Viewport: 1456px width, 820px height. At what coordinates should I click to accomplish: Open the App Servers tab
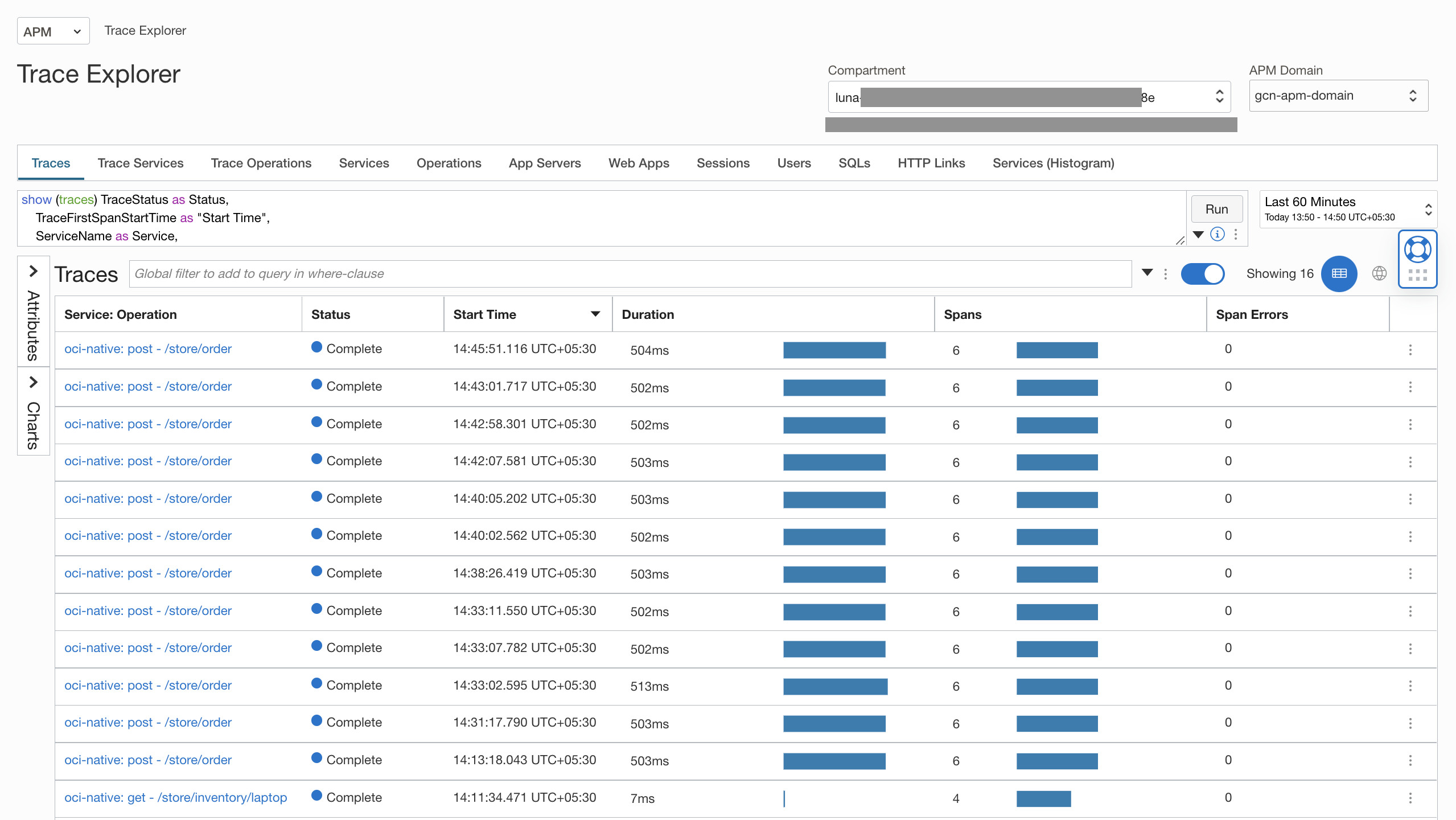click(x=544, y=163)
